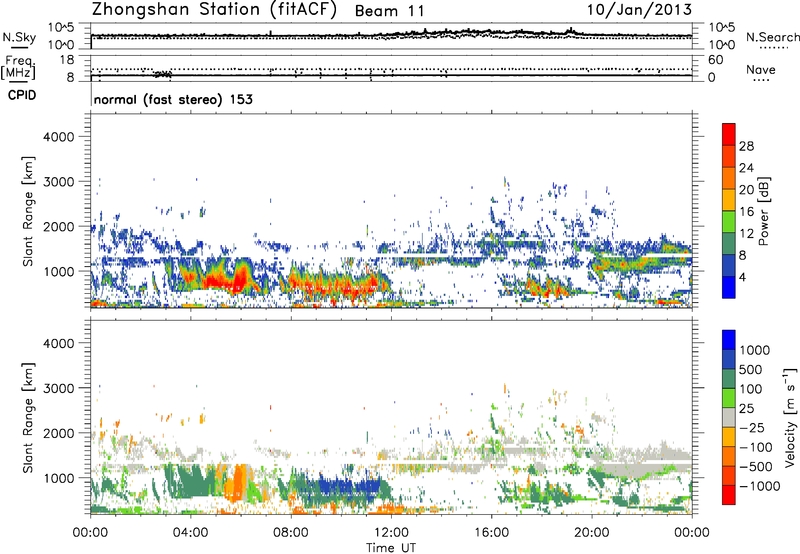Click the right-side Nave axis tick '60'
Screen dimensions: 800x554
point(715,60)
